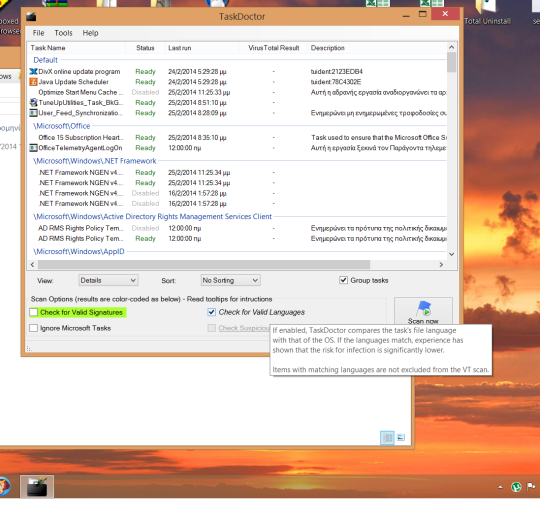Click the Action Center flag tray icon
540x517 pixels.
(531, 487)
